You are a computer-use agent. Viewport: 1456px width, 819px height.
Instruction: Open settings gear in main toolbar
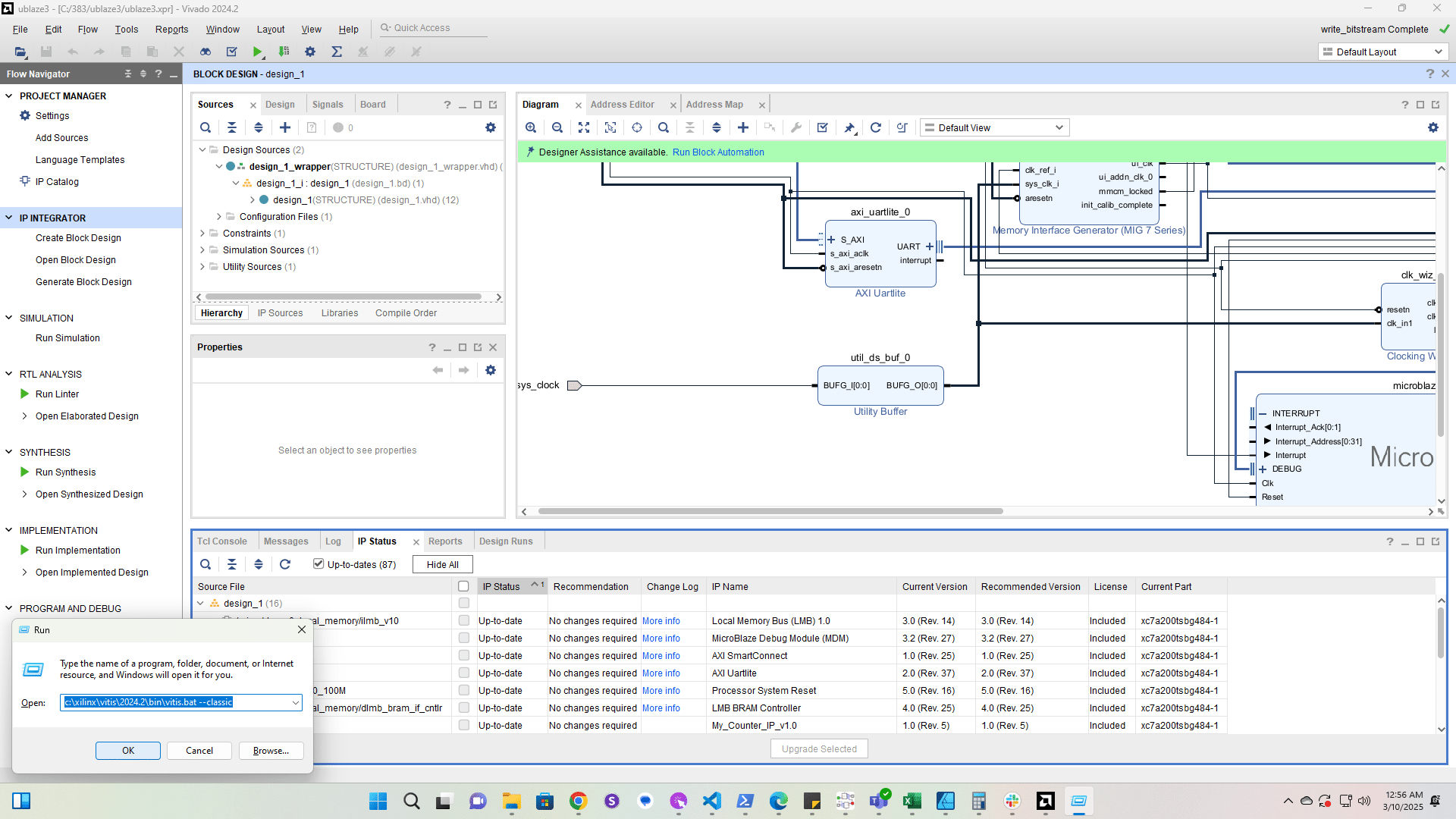(310, 52)
